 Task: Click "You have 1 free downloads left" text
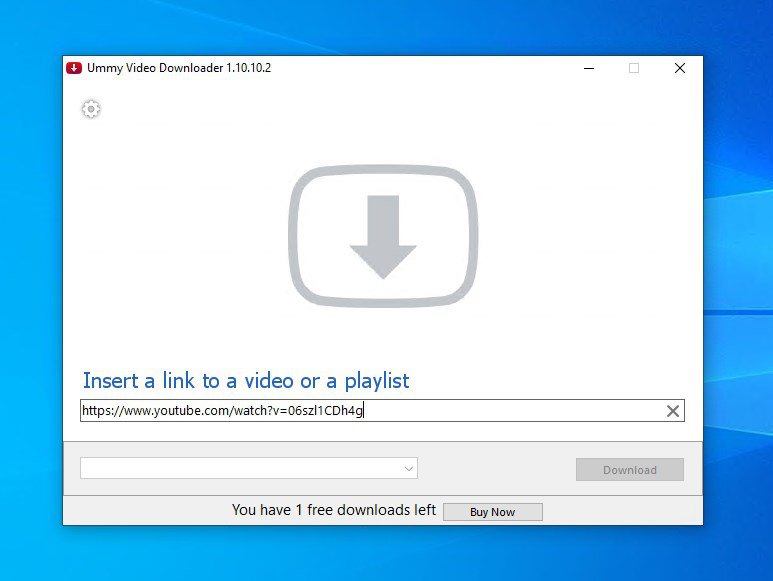[334, 510]
